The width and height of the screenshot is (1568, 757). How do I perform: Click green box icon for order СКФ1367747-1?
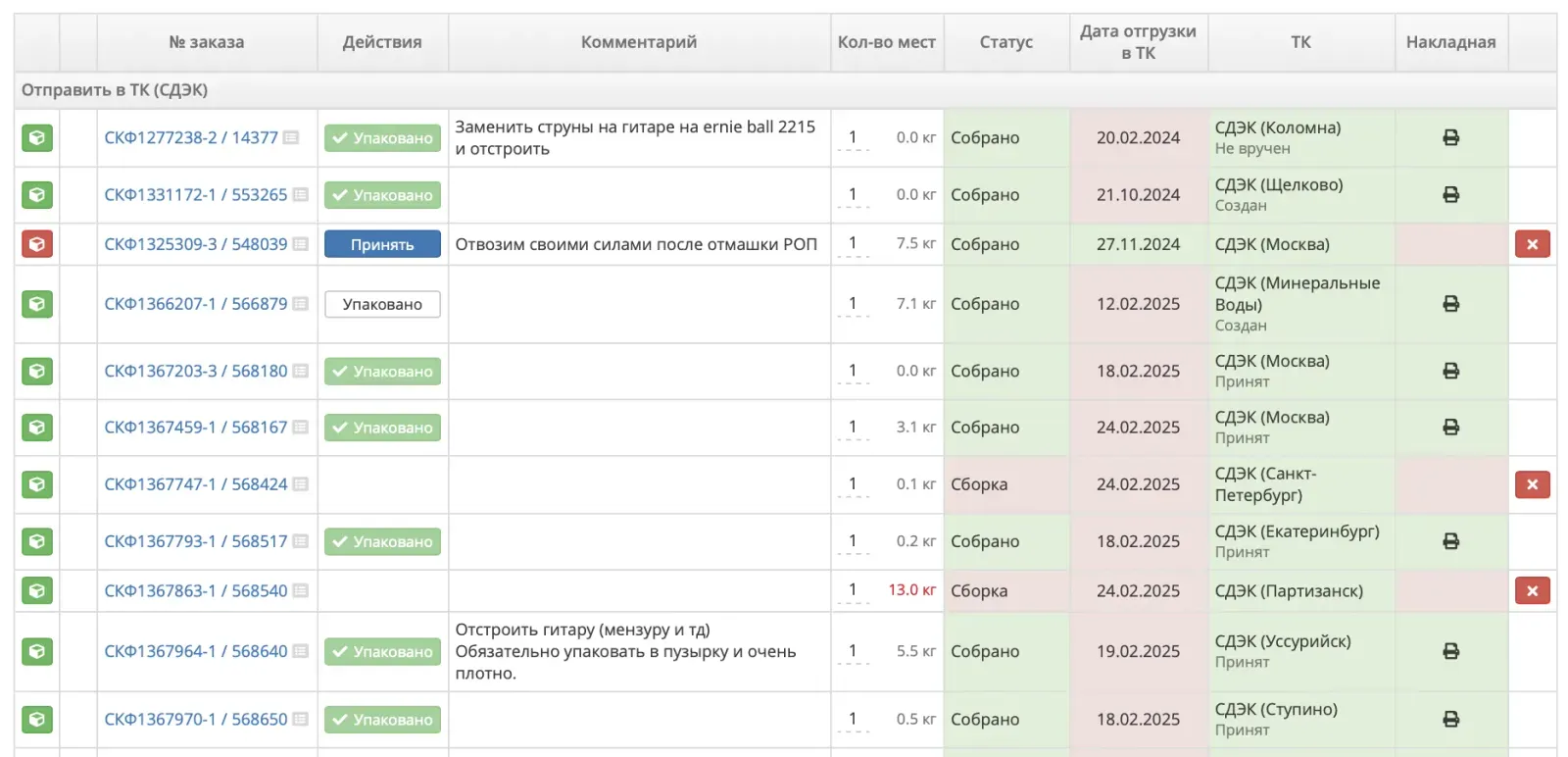pyautogui.click(x=37, y=484)
